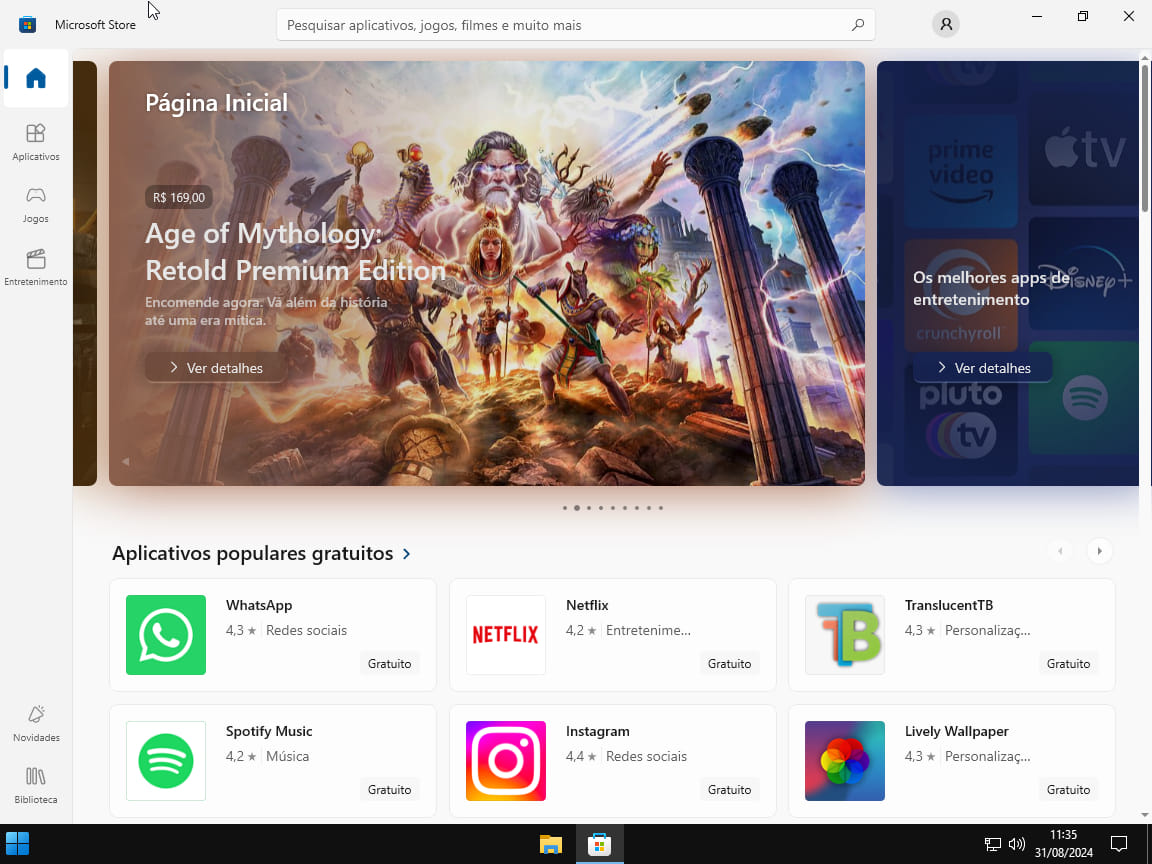This screenshot has width=1152, height=864.
Task: Open the network icon in system tray
Action: (993, 844)
